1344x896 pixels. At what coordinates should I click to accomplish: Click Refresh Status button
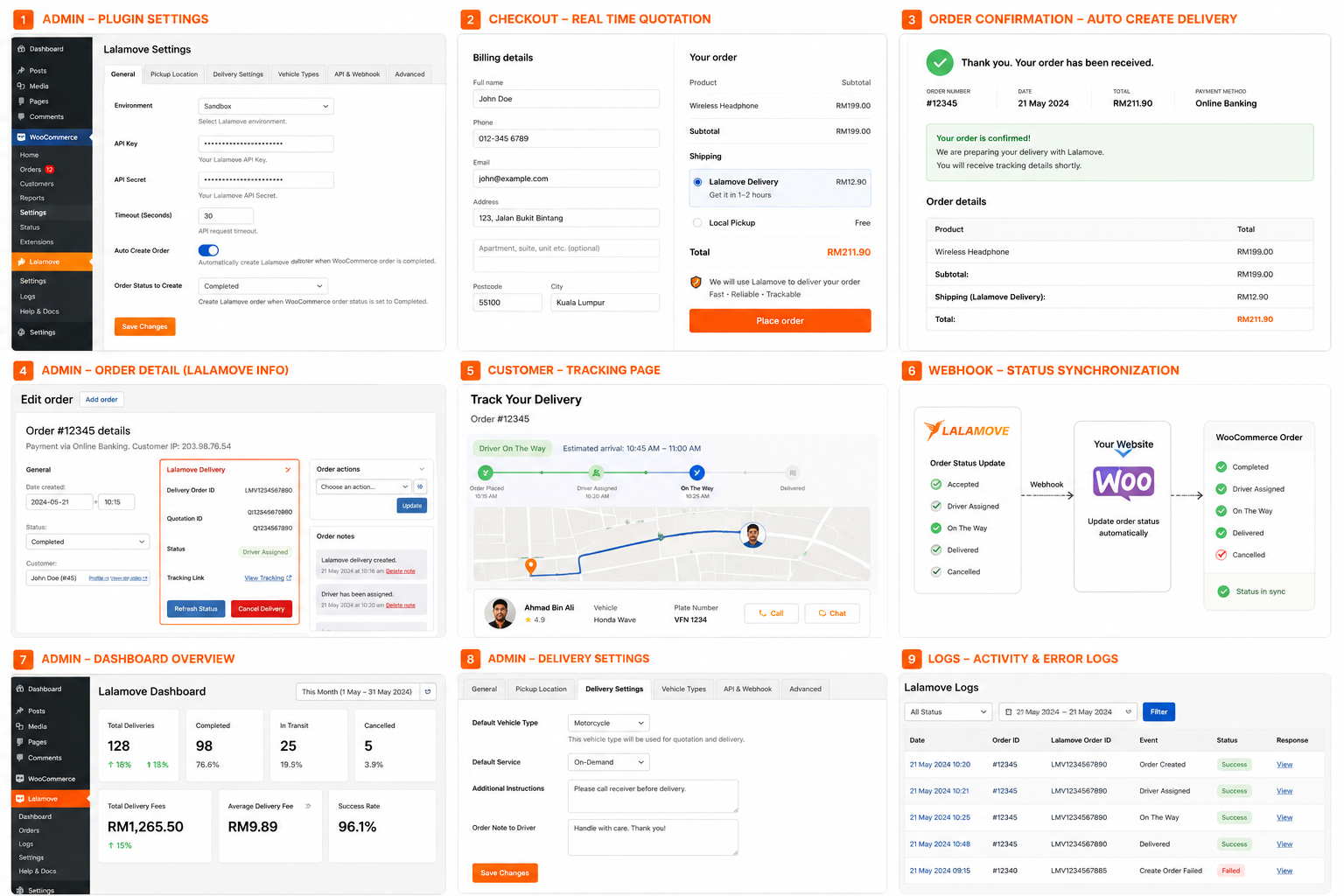click(x=196, y=609)
